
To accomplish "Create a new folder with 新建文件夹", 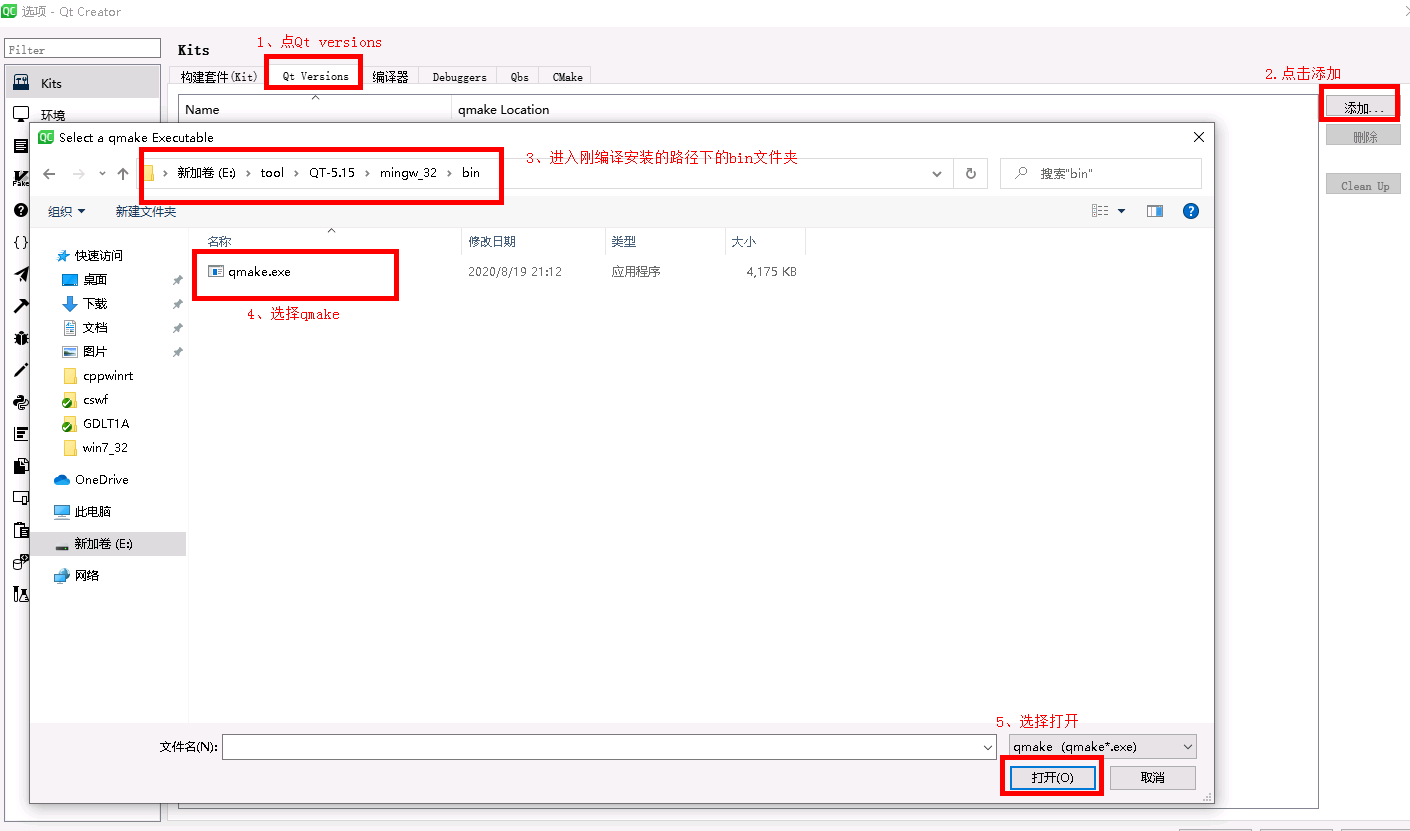I will [x=145, y=211].
